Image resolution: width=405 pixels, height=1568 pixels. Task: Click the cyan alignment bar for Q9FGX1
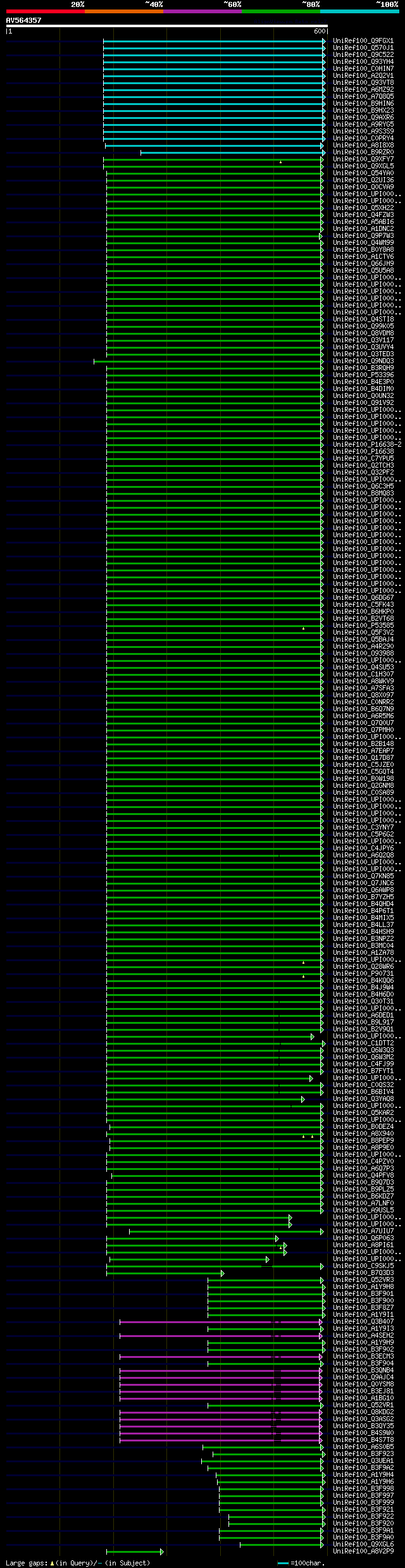(215, 41)
